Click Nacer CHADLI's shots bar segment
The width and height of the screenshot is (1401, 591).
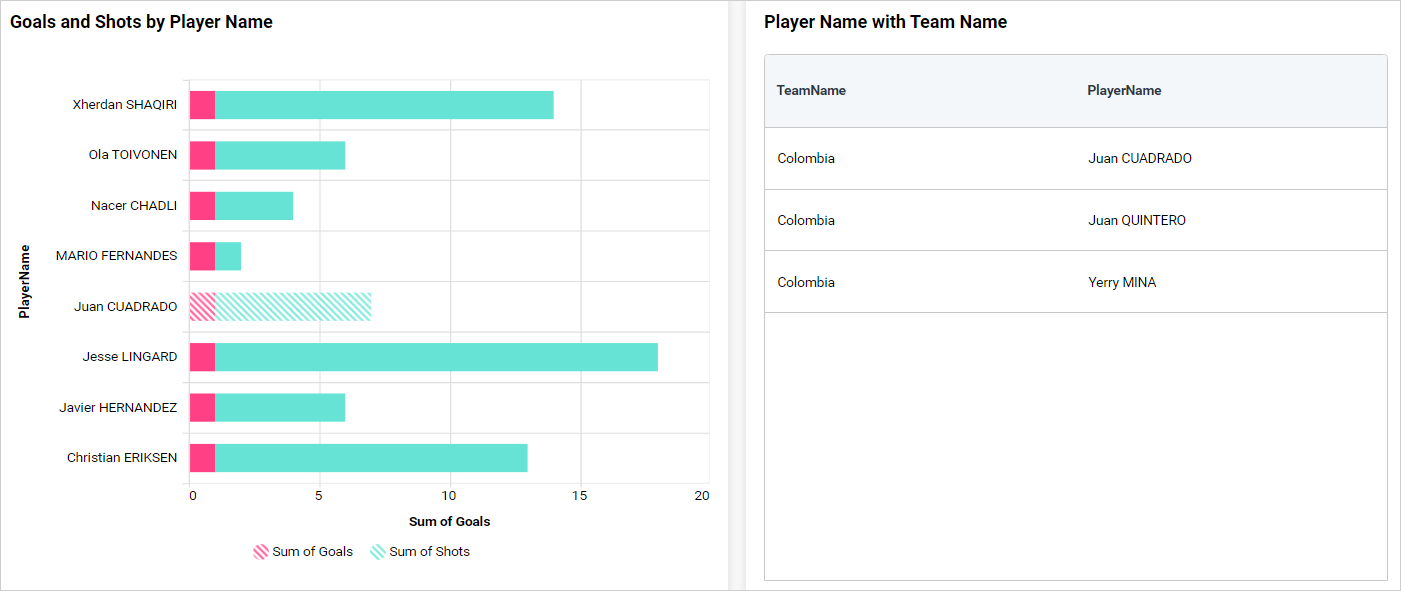[254, 206]
